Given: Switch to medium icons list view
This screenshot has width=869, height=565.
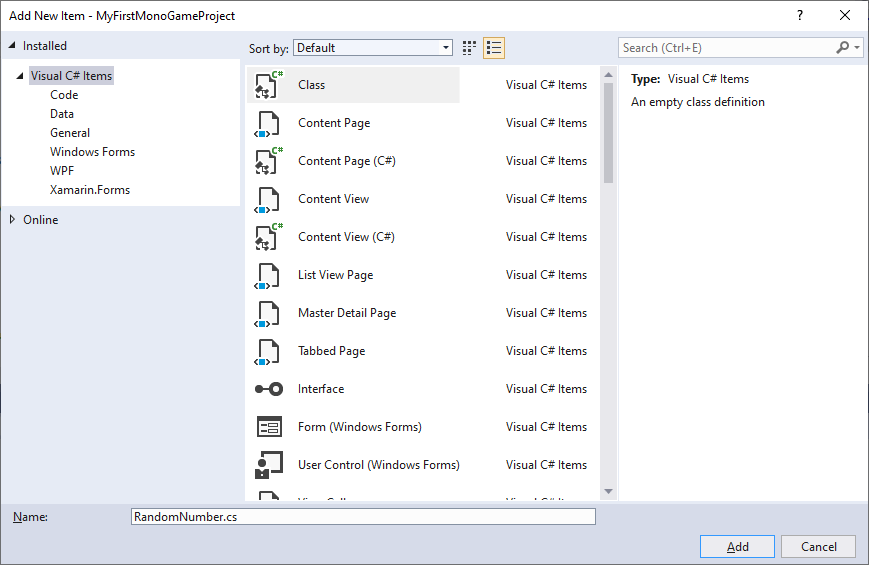Looking at the screenshot, I should pos(494,48).
